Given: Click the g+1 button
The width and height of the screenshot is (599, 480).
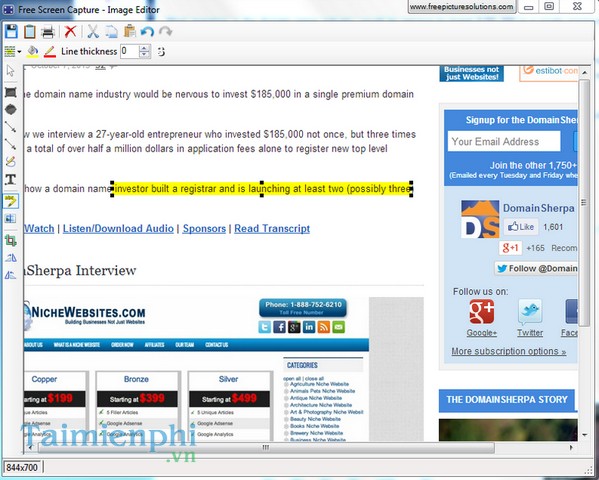Looking at the screenshot, I should (x=510, y=248).
